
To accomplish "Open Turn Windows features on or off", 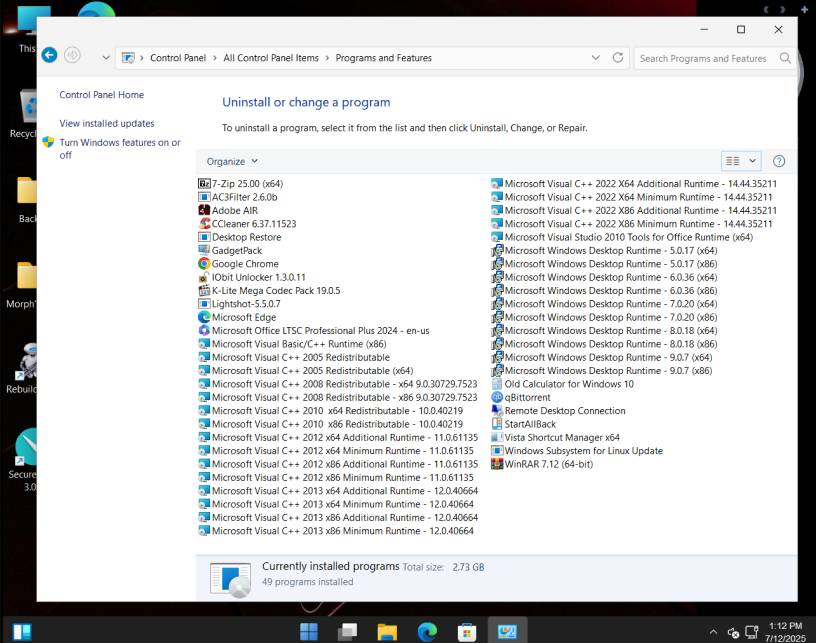I will [x=120, y=148].
